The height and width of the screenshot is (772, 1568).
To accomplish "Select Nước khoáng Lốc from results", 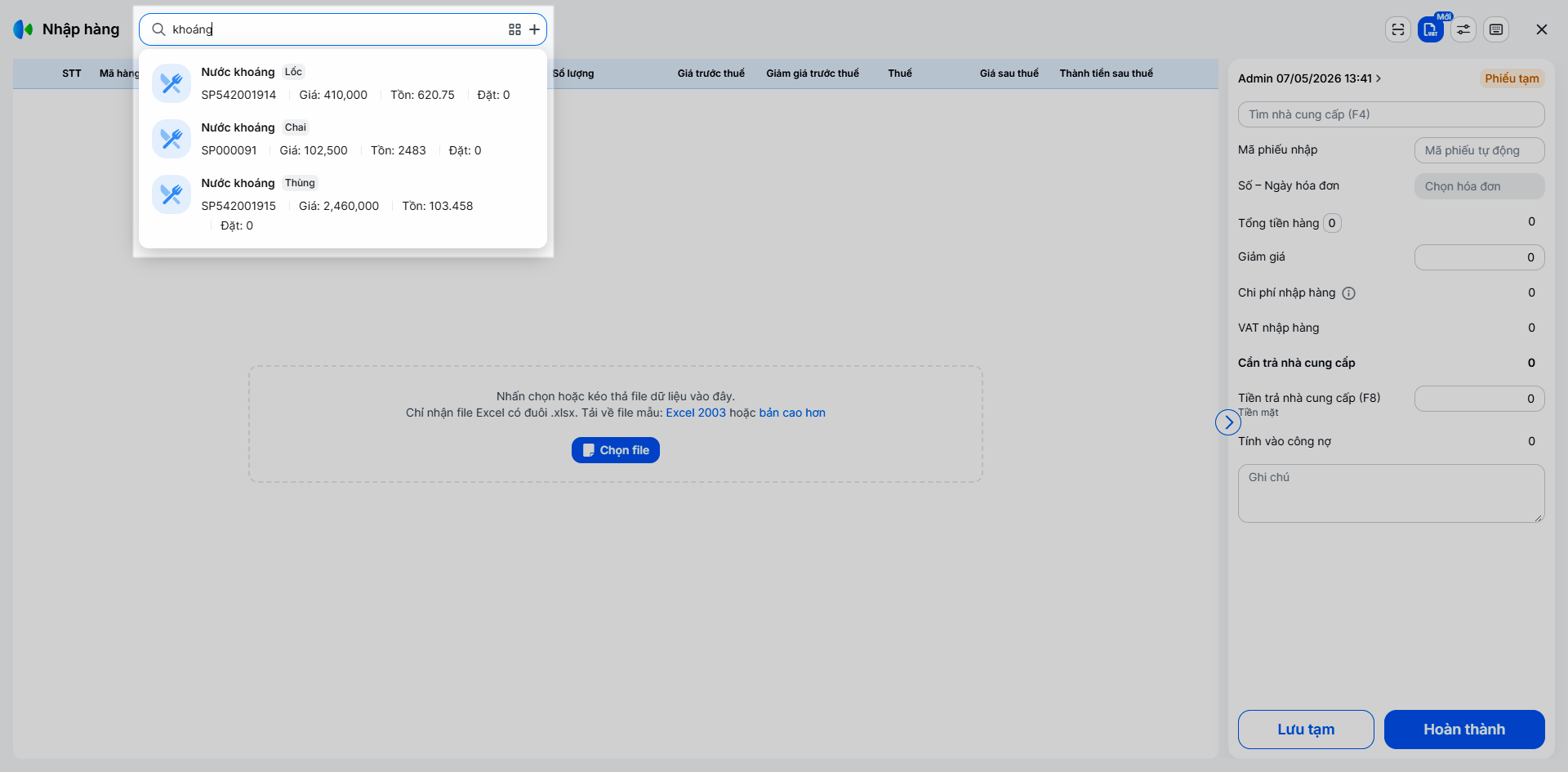I will pyautogui.click(x=343, y=83).
